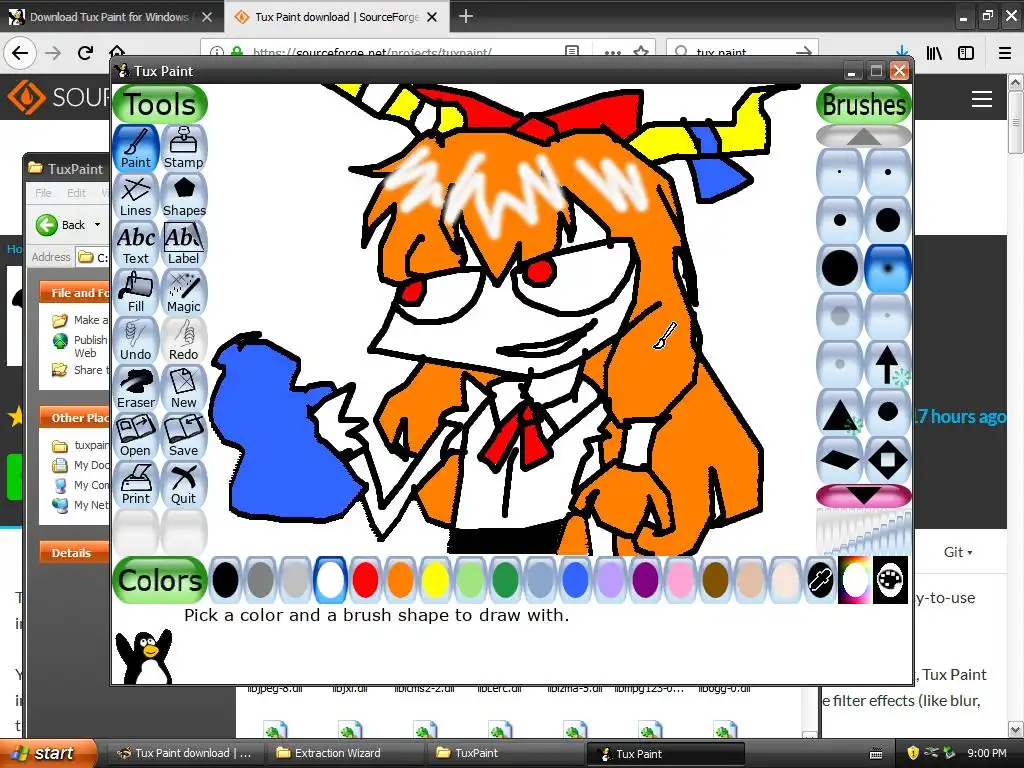Select the Eraser tool
Screen dimensions: 1024x768
136,389
